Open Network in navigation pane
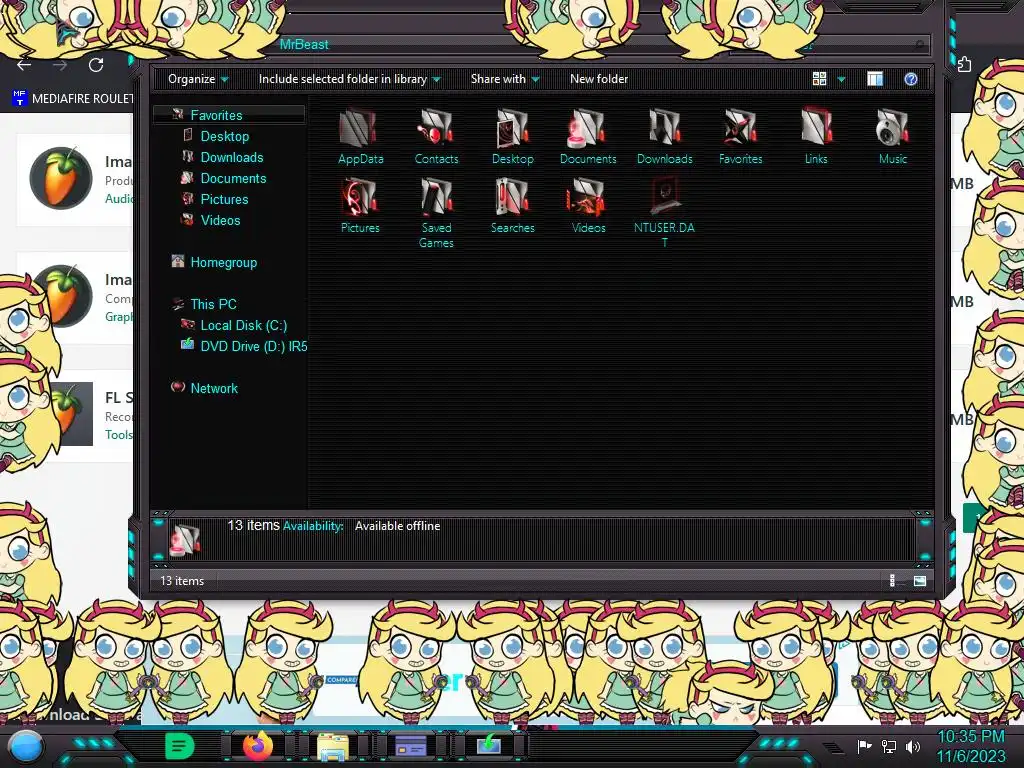 point(214,388)
